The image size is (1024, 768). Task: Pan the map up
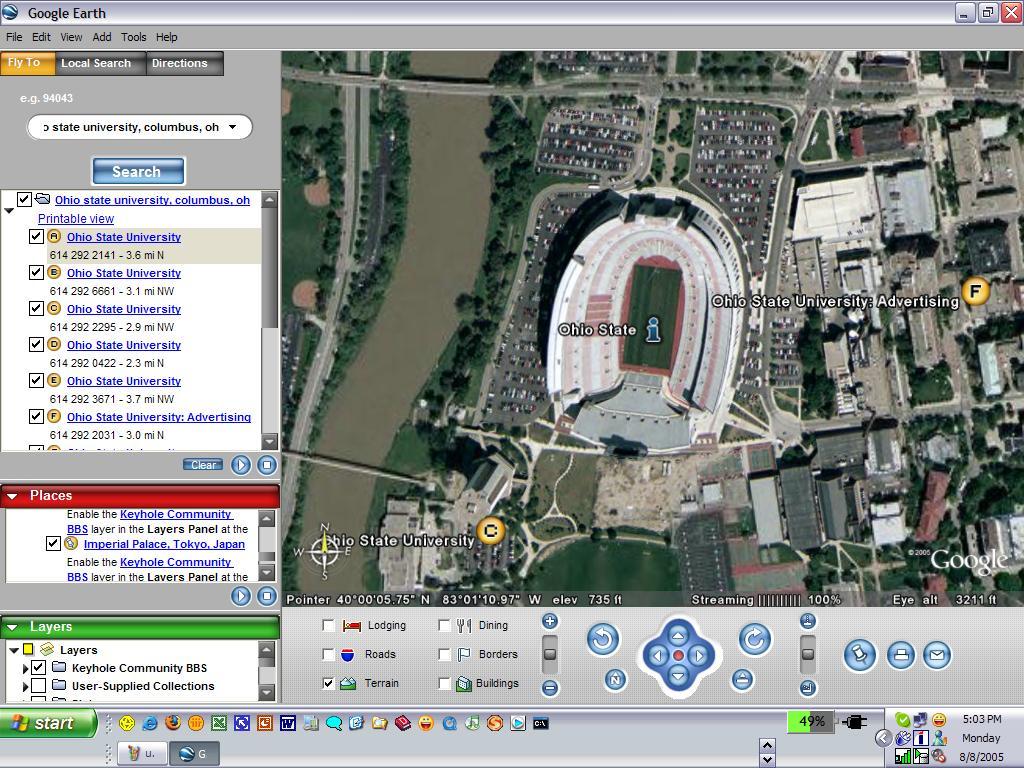tap(678, 635)
